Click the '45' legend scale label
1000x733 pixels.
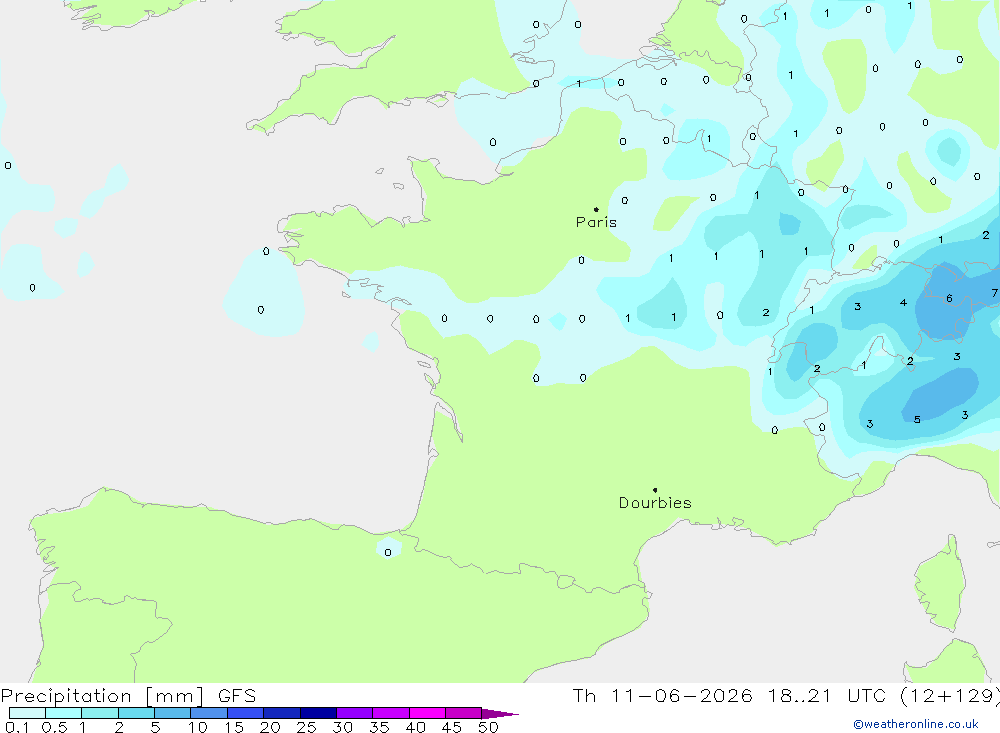tap(452, 727)
